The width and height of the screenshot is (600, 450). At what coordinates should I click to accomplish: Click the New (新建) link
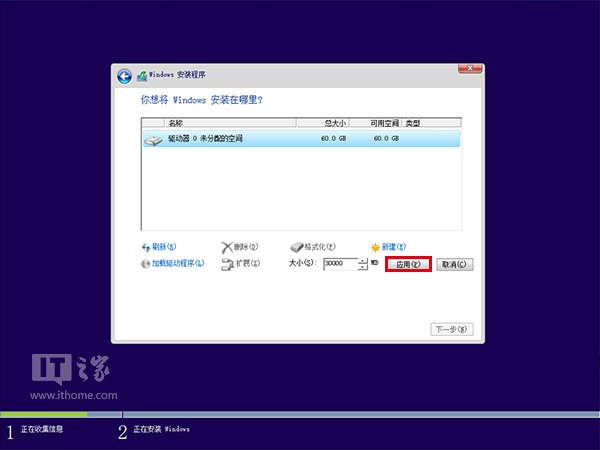coord(394,247)
